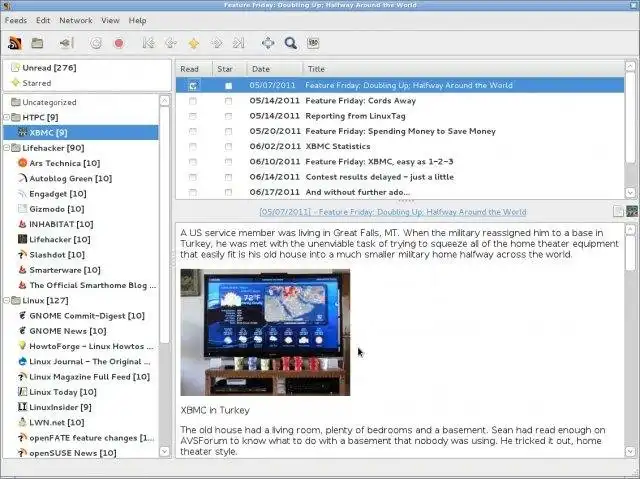640x479 pixels.
Task: Go to next item using toolbar arrow
Action: pos(216,43)
